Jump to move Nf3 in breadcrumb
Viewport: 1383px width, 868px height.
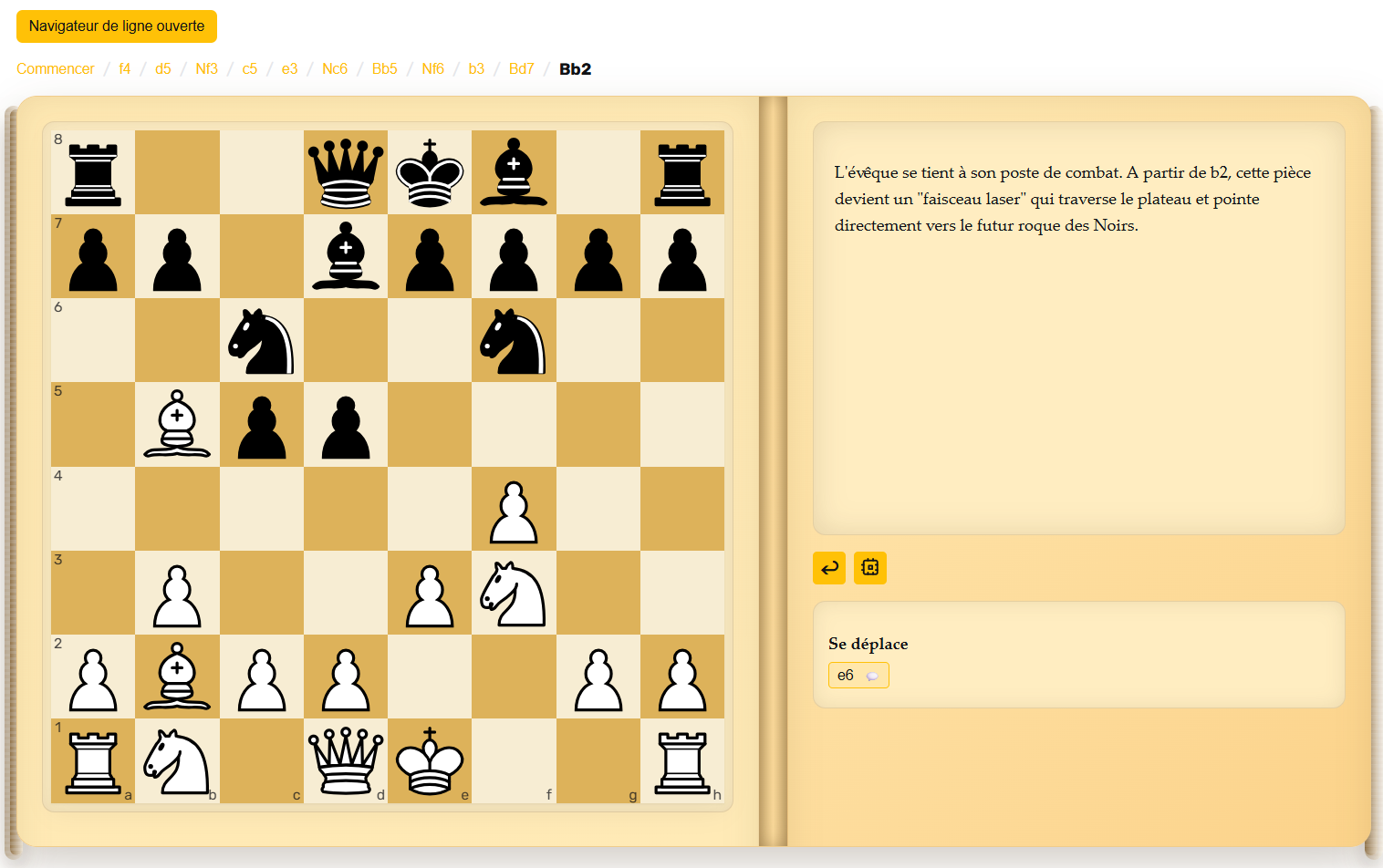(206, 69)
